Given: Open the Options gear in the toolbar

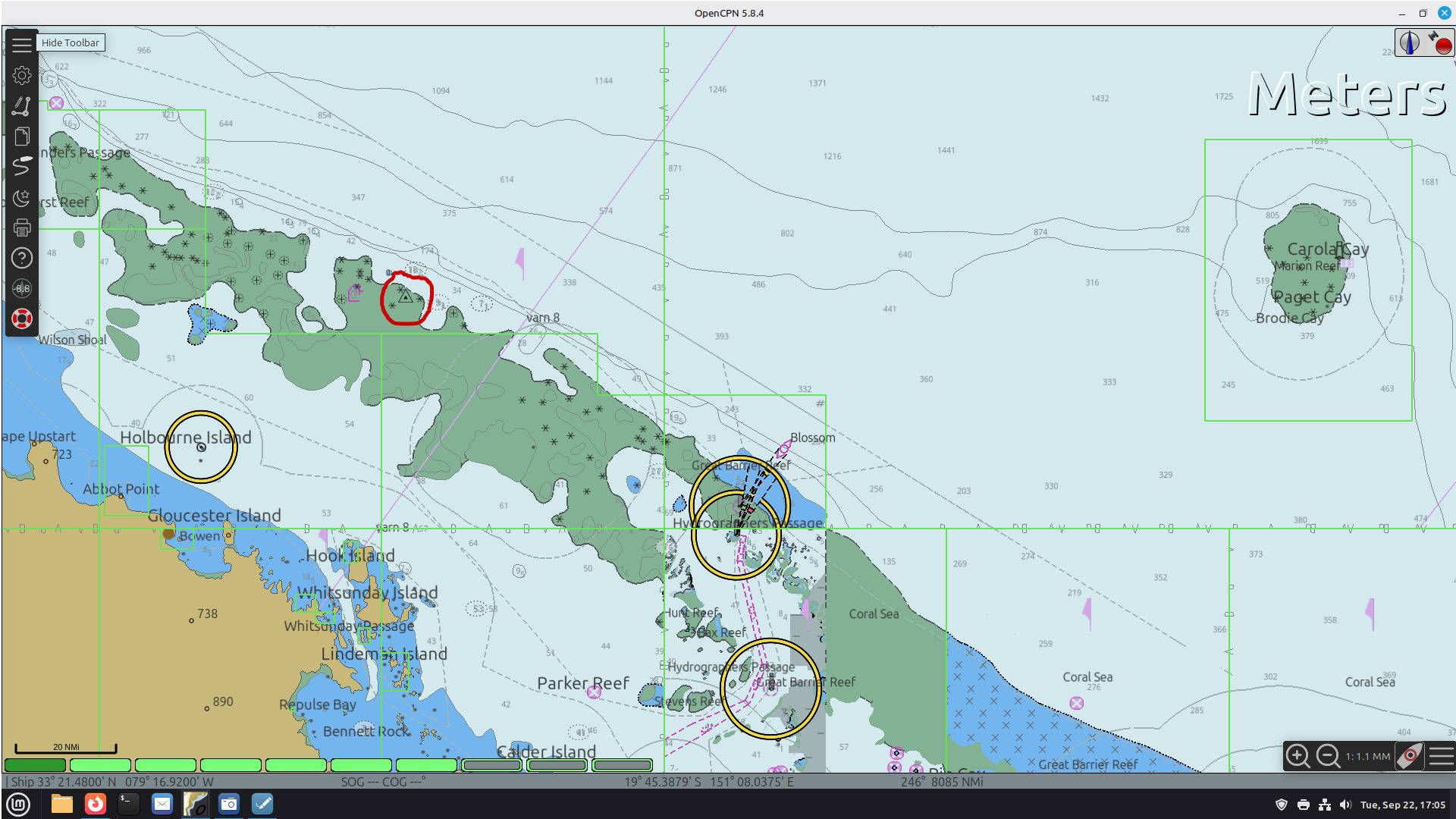Looking at the screenshot, I should pyautogui.click(x=21, y=75).
